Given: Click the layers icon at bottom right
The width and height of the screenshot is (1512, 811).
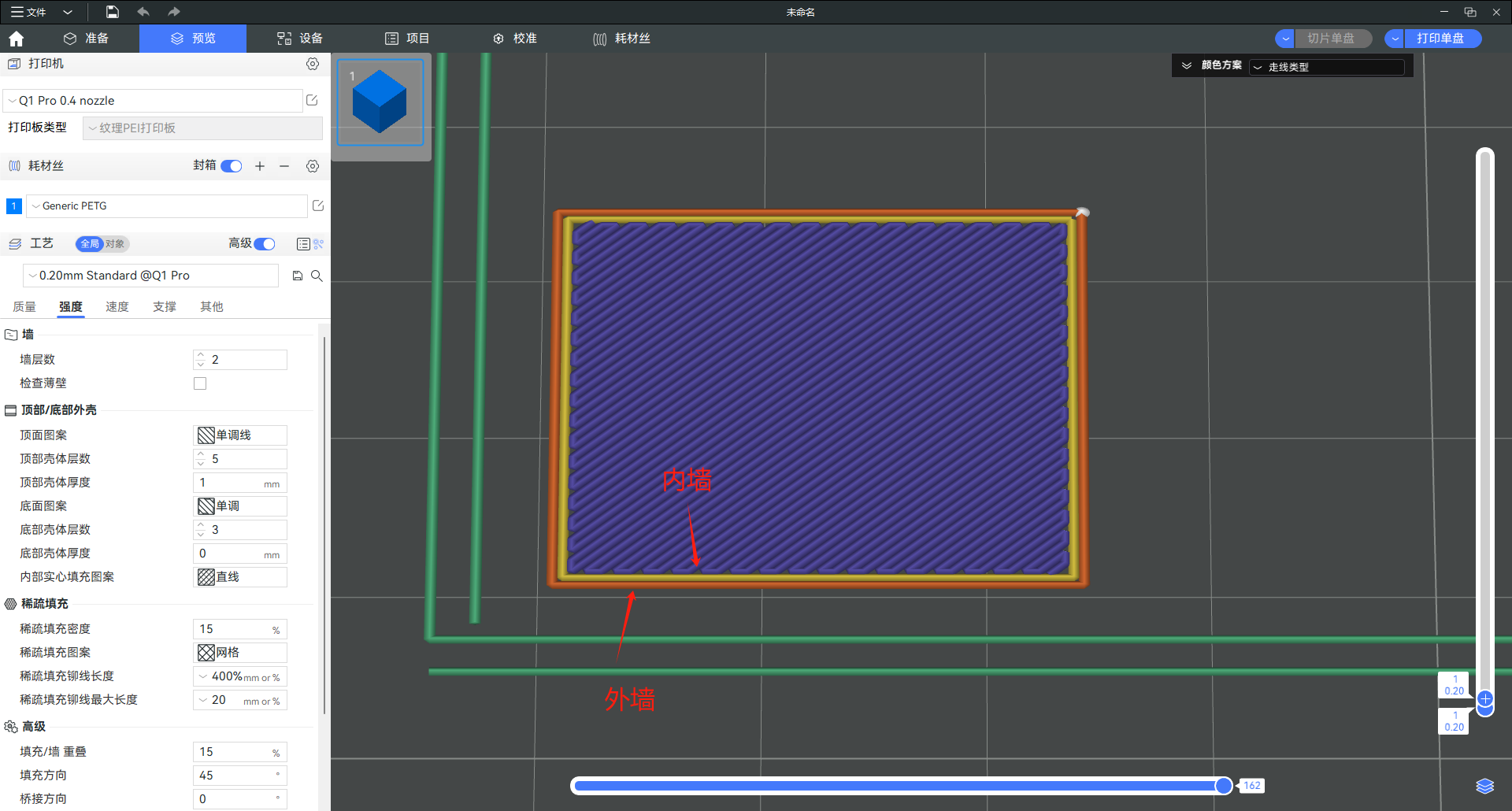Looking at the screenshot, I should pos(1484,786).
